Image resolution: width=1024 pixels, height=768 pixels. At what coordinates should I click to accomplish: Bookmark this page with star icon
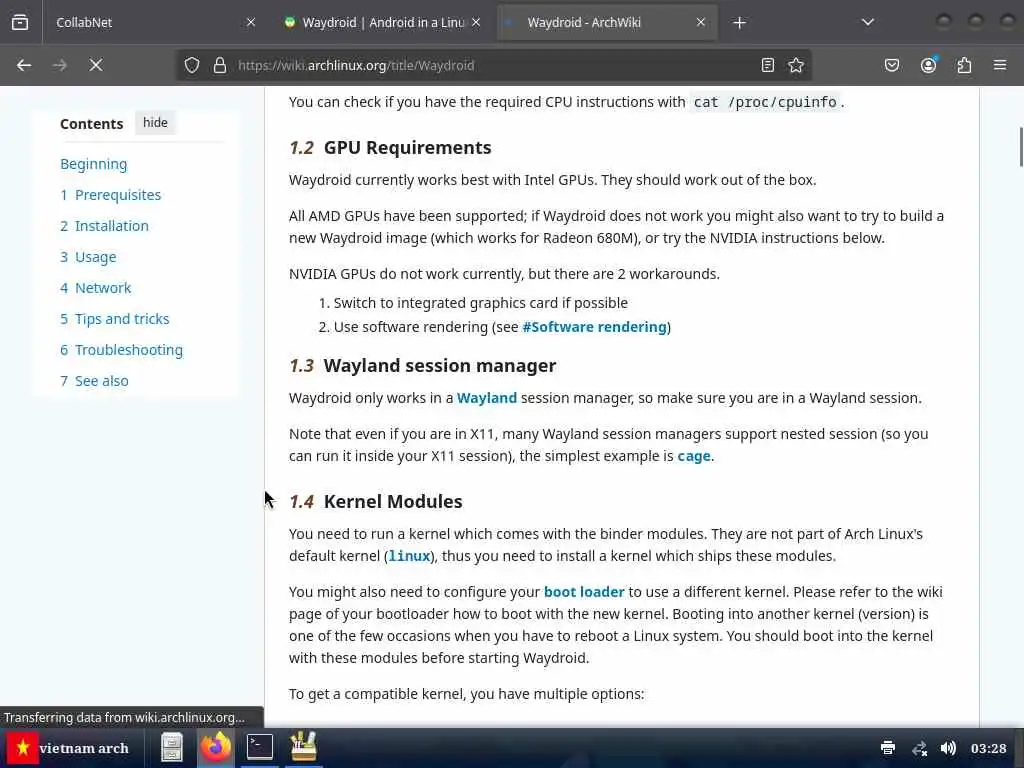[795, 65]
